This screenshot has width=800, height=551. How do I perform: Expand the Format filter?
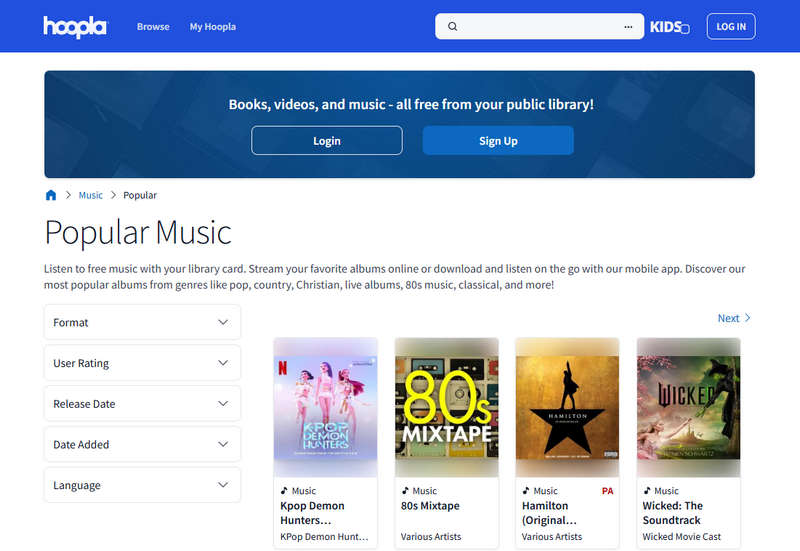(x=142, y=322)
